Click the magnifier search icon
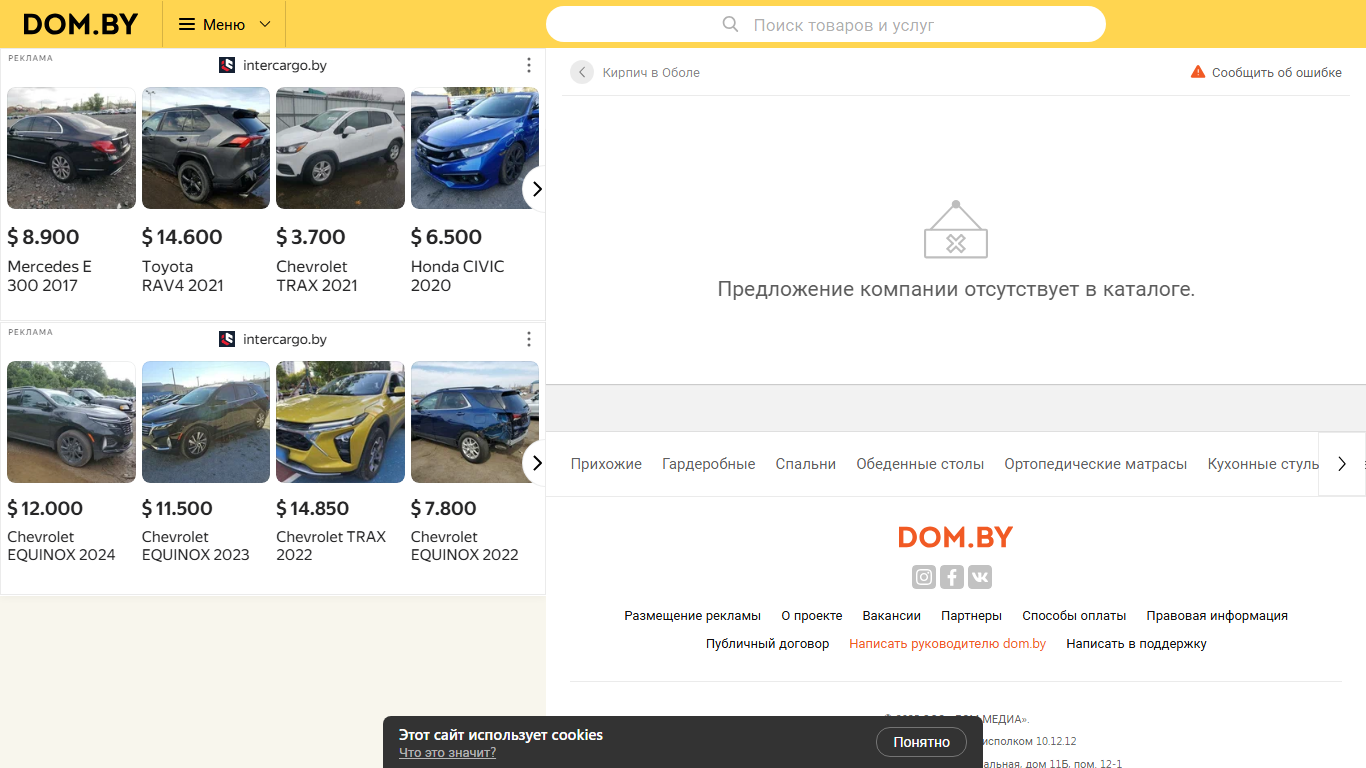Image resolution: width=1366 pixels, height=768 pixels. coord(731,24)
